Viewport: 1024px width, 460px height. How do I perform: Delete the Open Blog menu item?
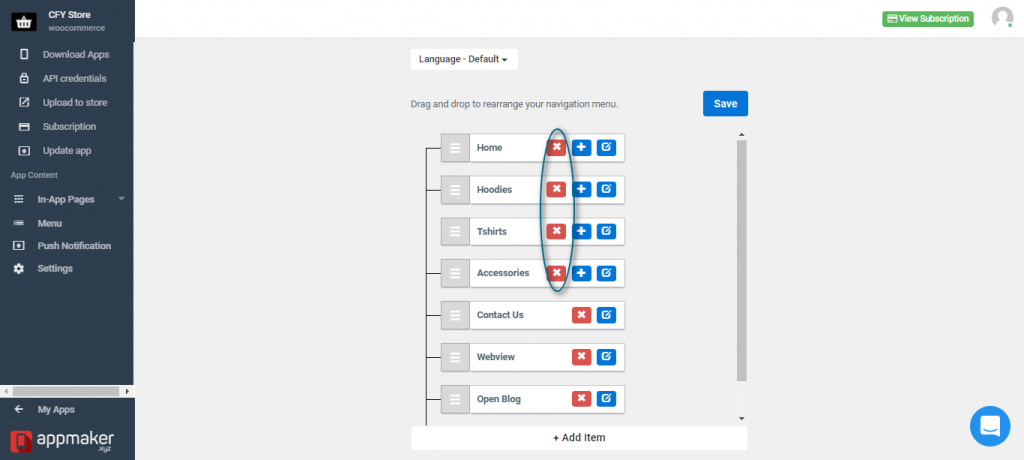(581, 399)
